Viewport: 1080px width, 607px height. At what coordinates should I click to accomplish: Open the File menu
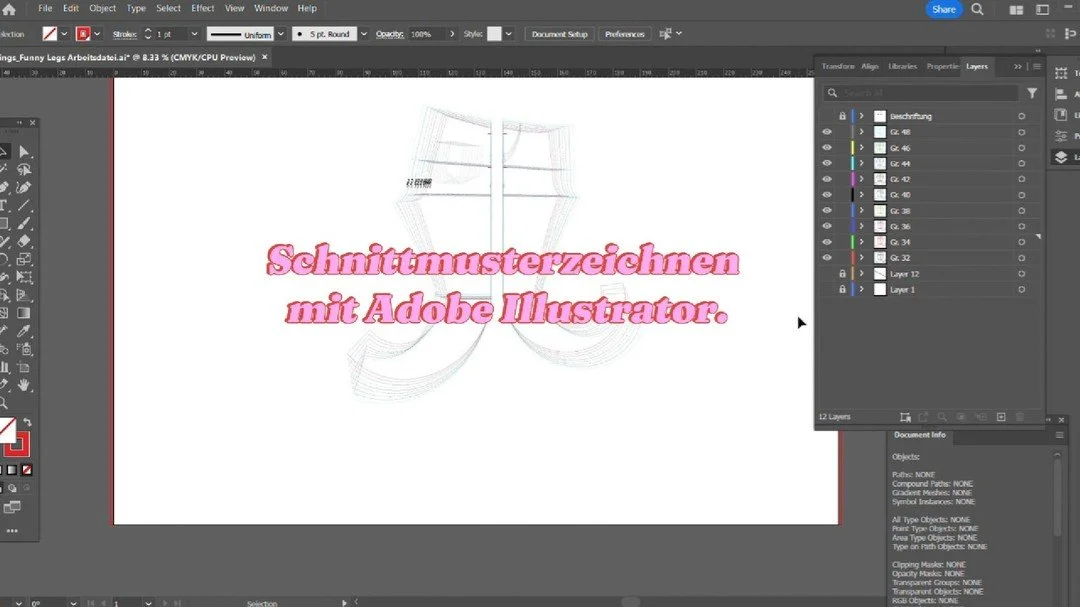coord(45,8)
